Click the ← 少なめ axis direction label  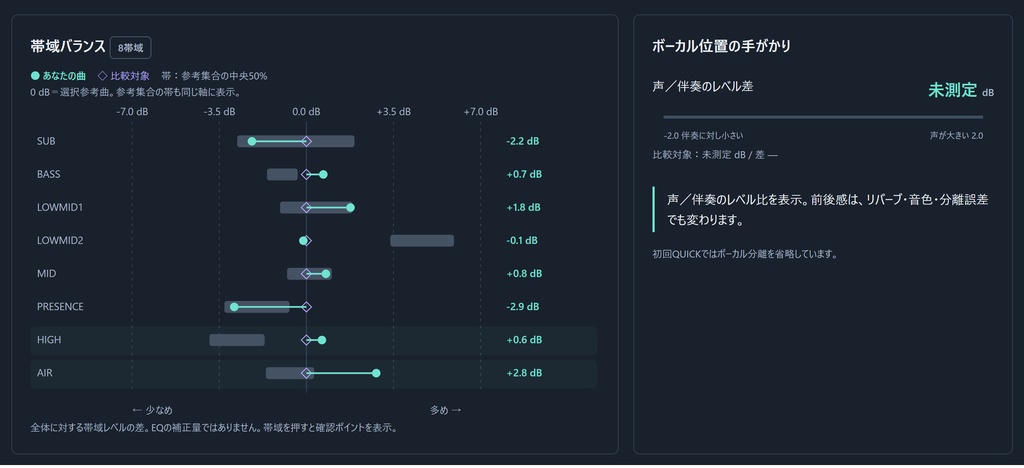click(153, 410)
